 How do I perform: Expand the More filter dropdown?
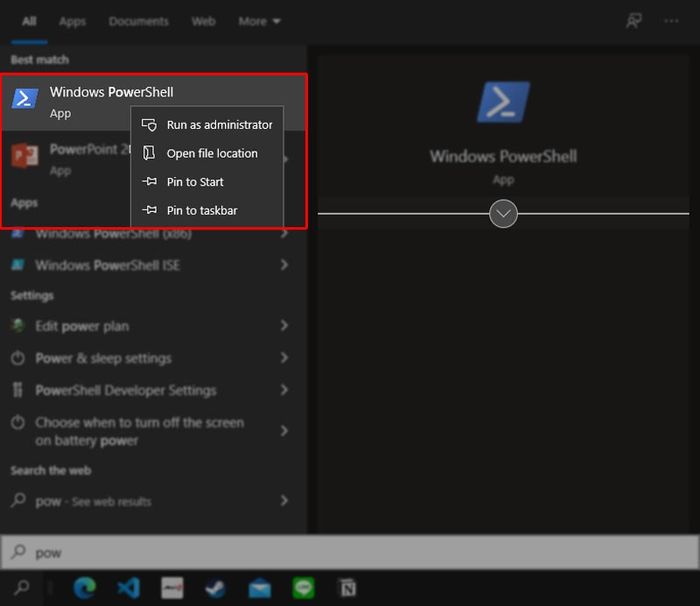click(x=259, y=21)
